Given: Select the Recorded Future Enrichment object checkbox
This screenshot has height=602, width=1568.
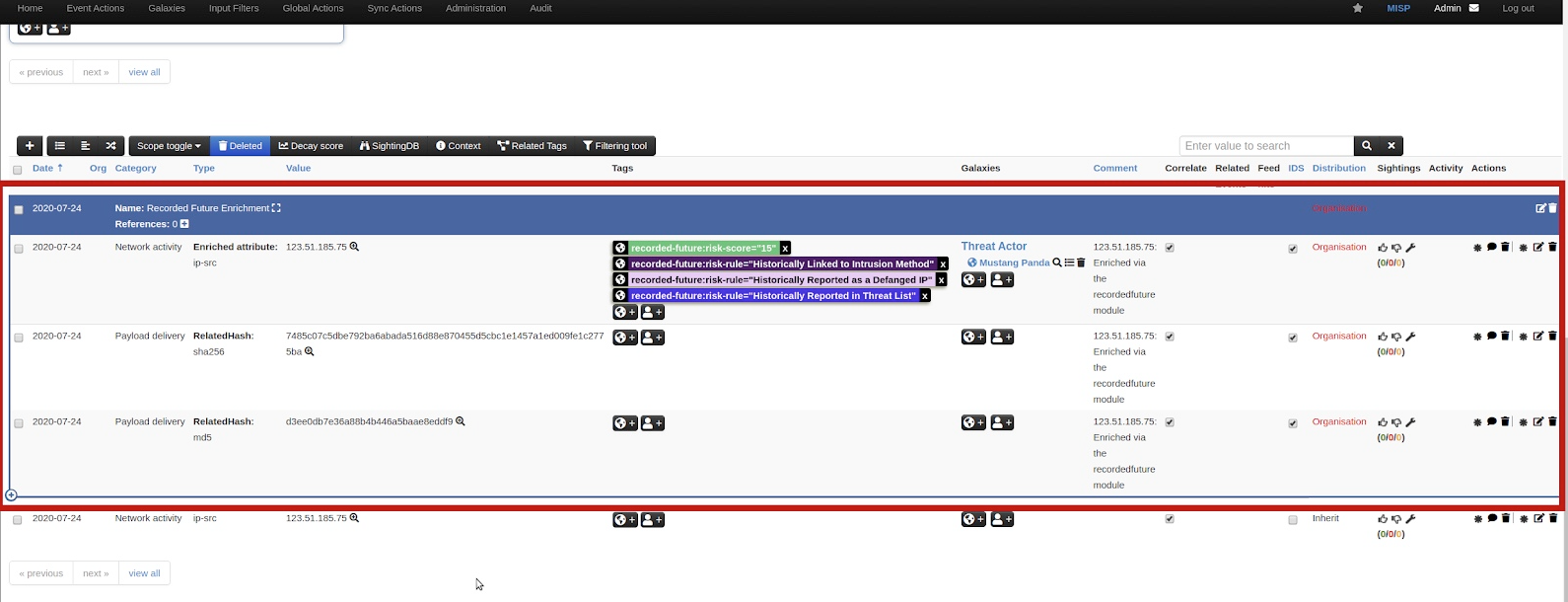Looking at the screenshot, I should [19, 209].
